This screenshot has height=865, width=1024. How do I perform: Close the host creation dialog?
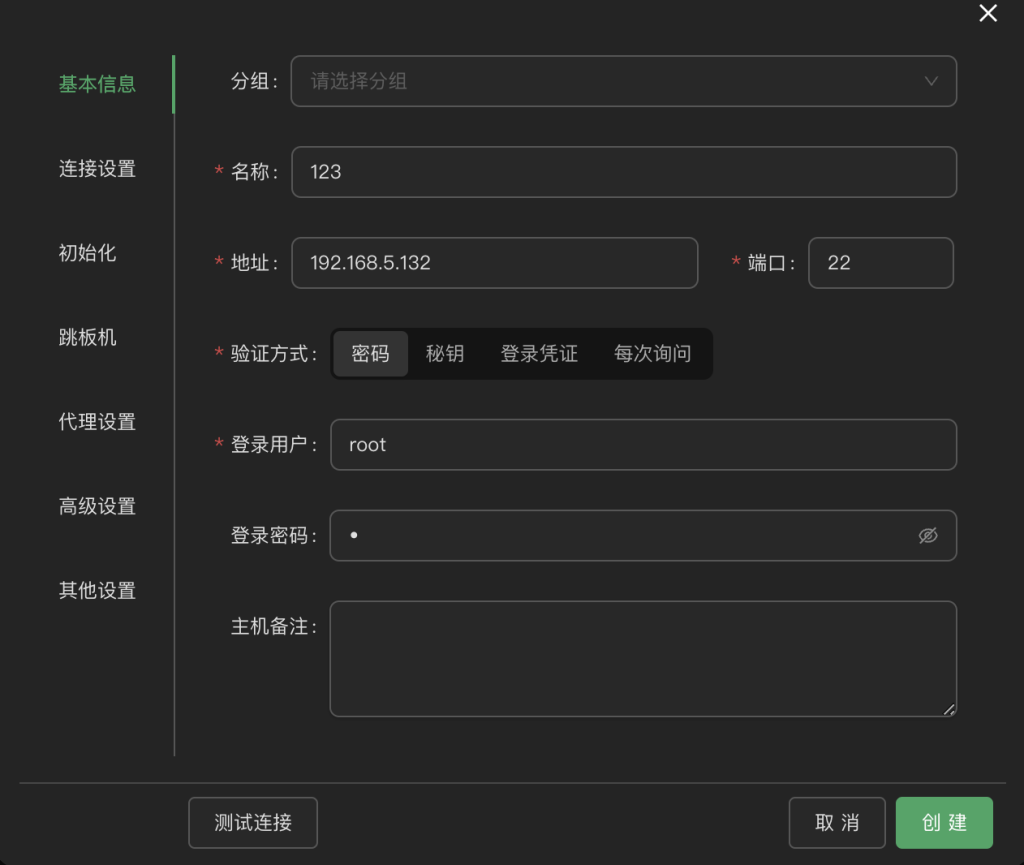988,13
